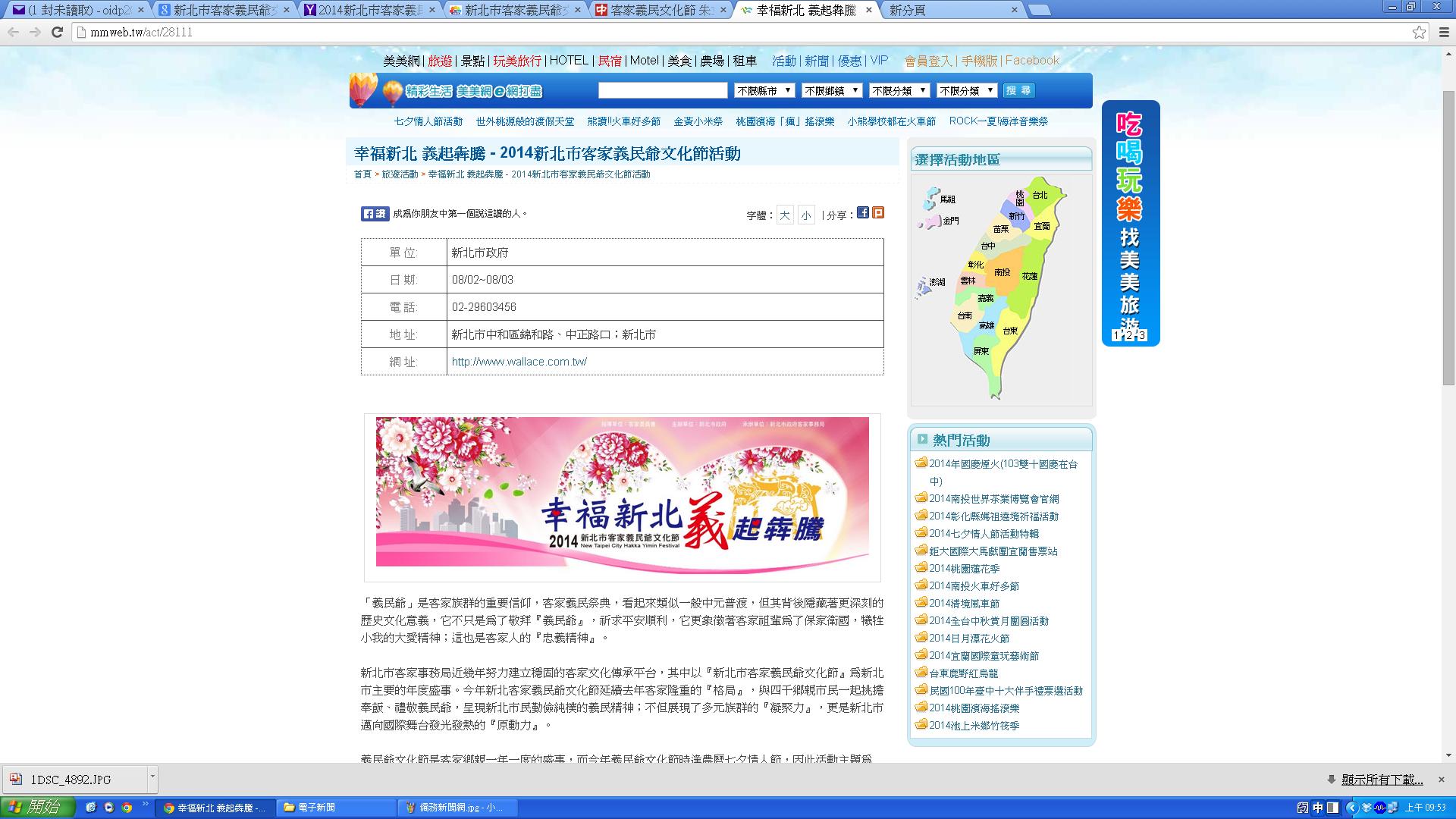Share the article via the Facebook share icon

tap(863, 213)
